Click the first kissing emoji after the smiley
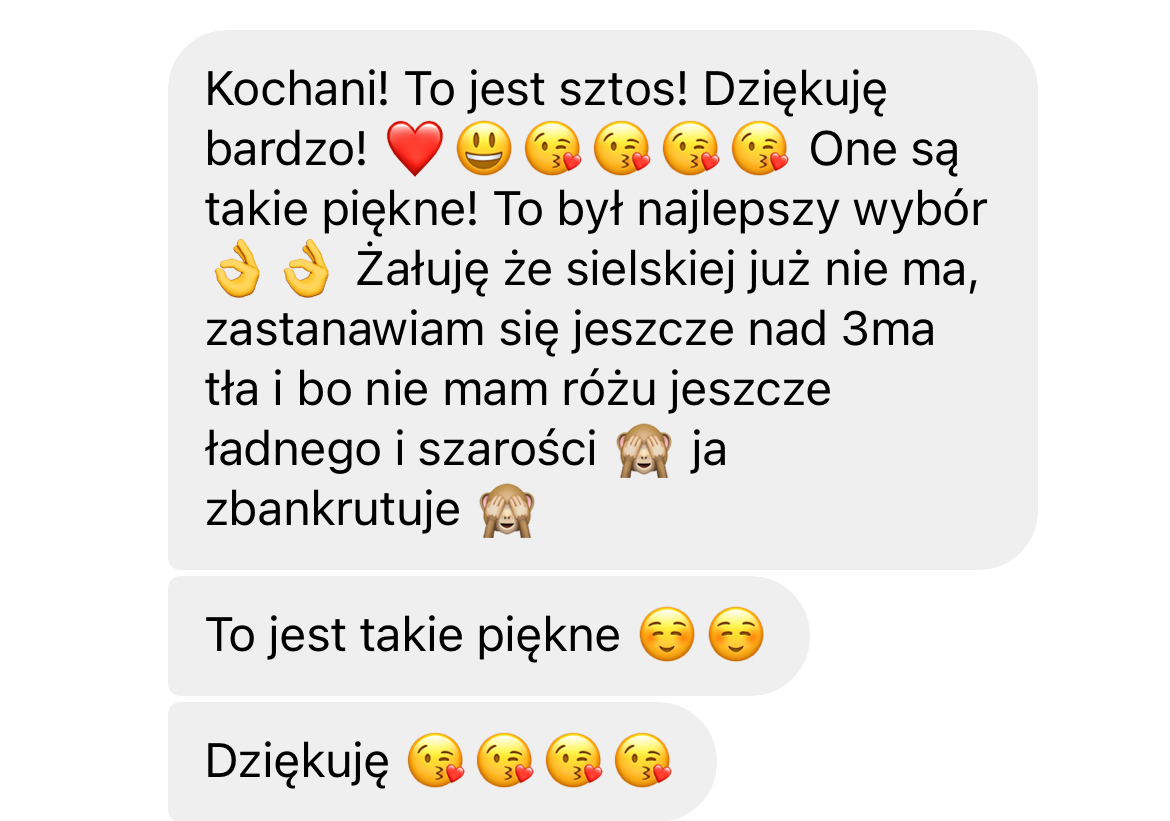Image resolution: width=1170 pixels, height=821 pixels. click(553, 149)
